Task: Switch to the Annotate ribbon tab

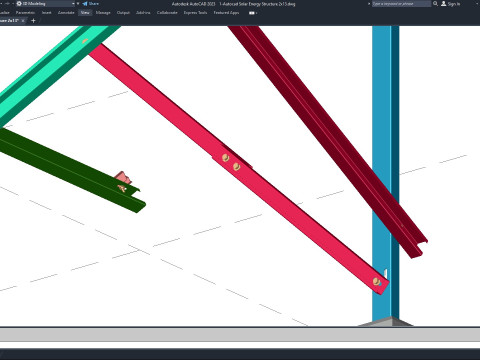Action: click(x=66, y=13)
